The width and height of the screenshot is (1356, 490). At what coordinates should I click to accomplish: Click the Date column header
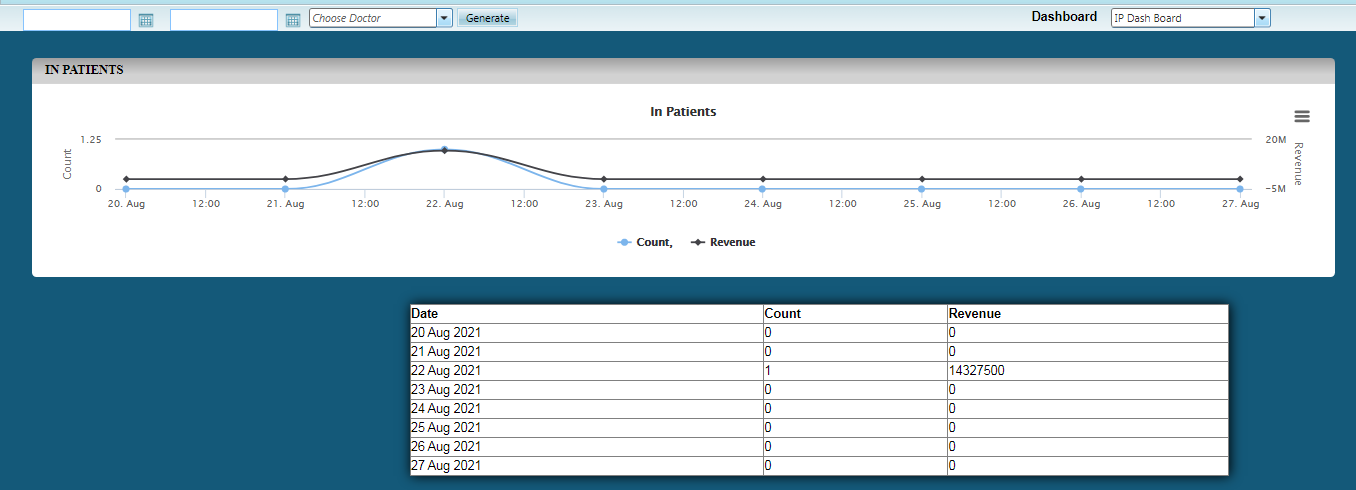pos(425,313)
